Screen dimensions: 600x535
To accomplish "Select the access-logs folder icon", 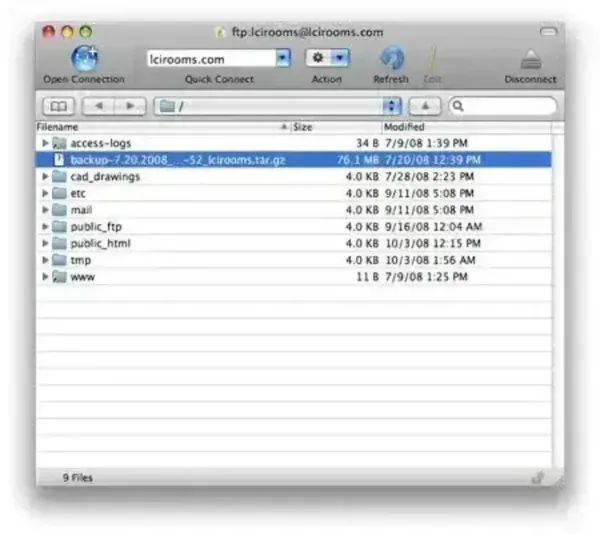I will click(59, 143).
